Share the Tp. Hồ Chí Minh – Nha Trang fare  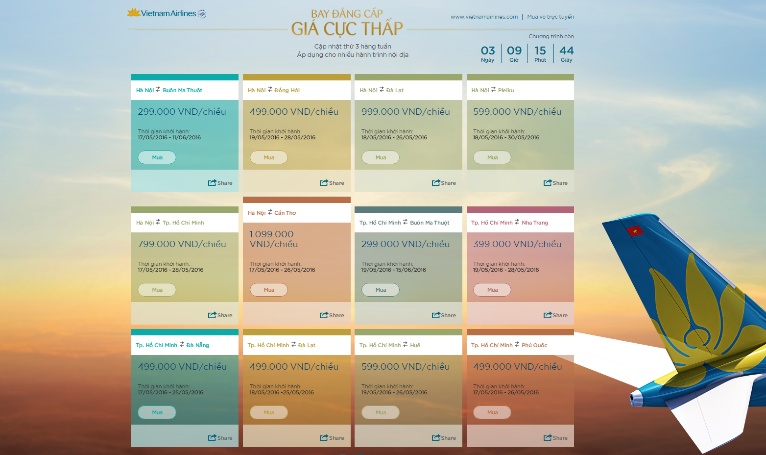(555, 315)
